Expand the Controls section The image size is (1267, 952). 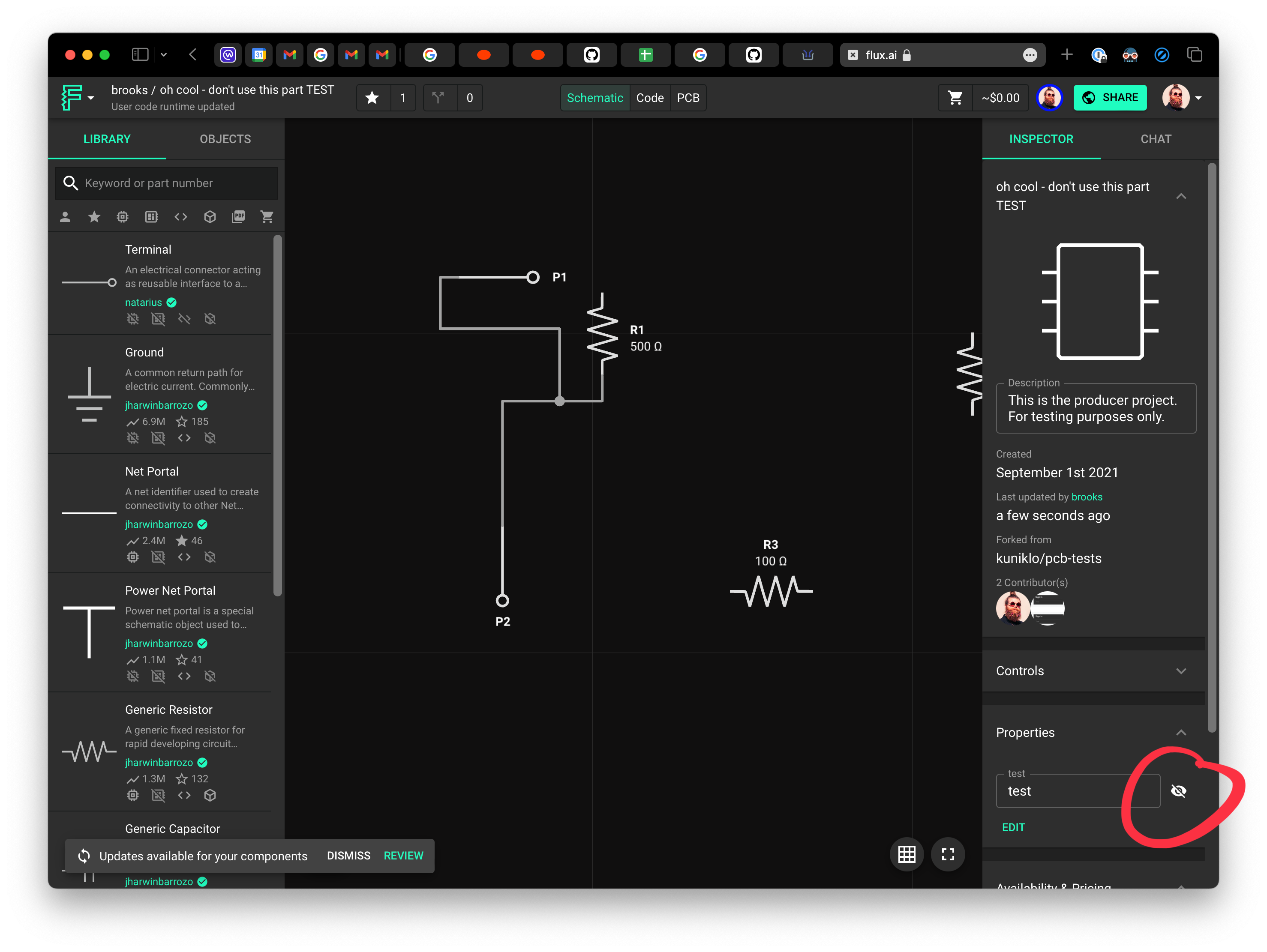pos(1181,671)
